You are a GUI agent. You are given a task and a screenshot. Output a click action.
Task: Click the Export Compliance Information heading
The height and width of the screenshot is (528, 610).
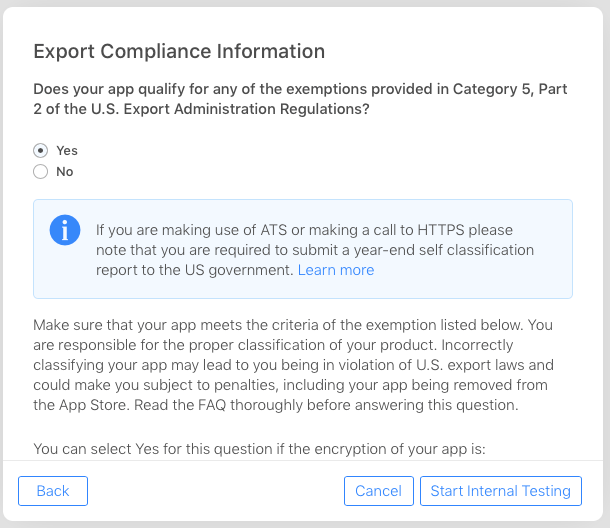[179, 51]
